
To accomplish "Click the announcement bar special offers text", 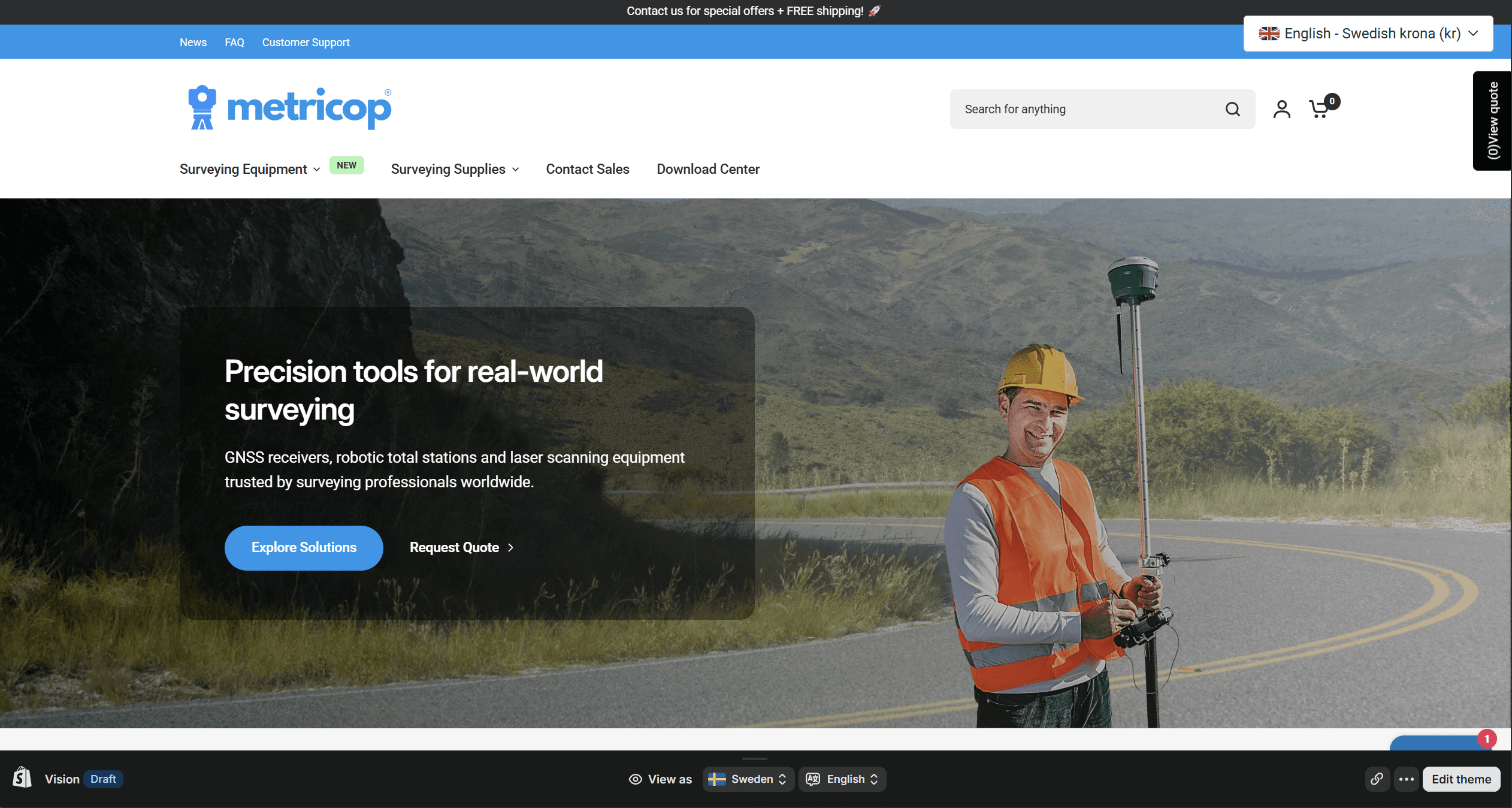I will (753, 11).
